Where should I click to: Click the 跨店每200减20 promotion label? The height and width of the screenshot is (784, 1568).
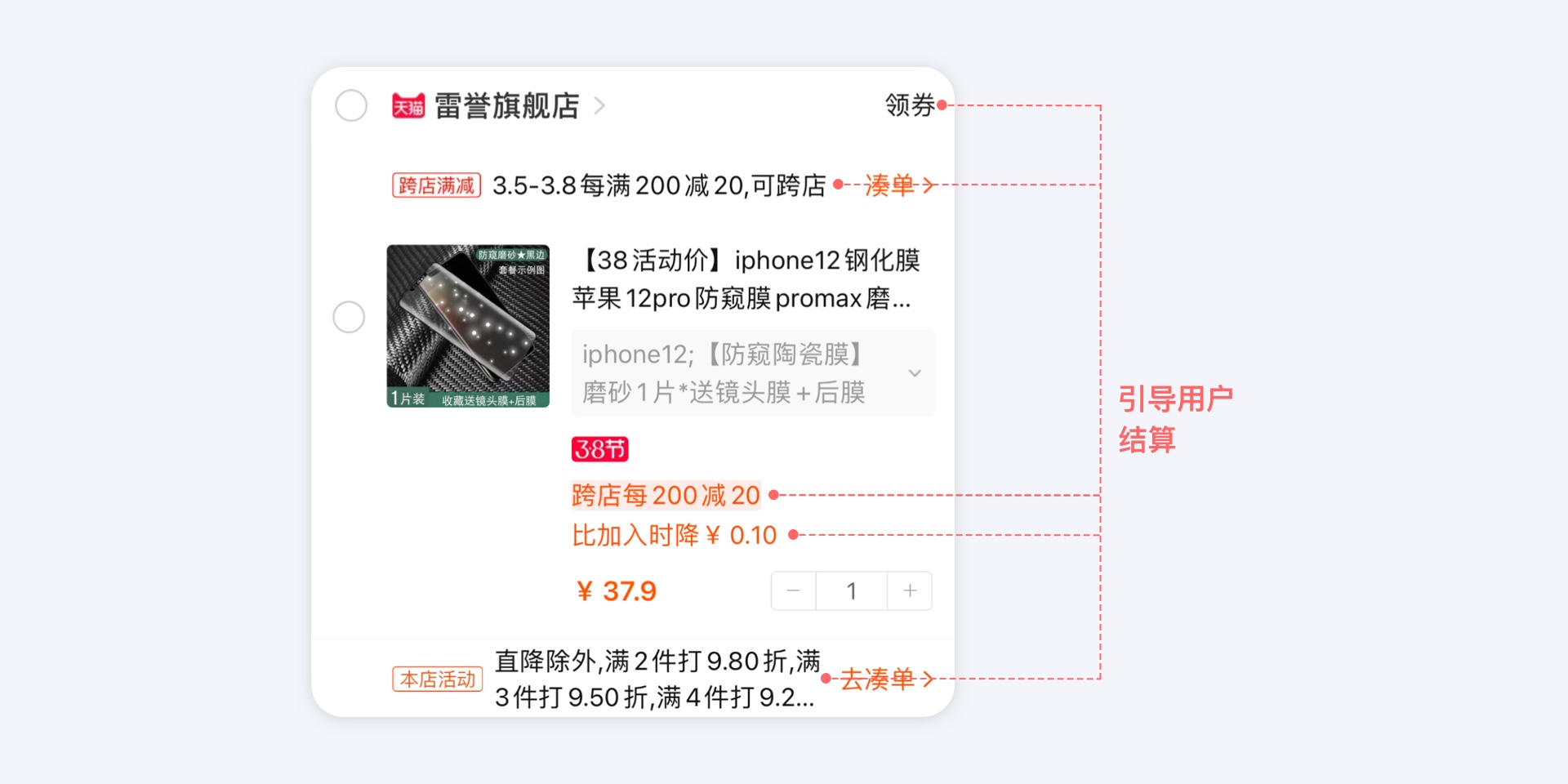(x=666, y=495)
